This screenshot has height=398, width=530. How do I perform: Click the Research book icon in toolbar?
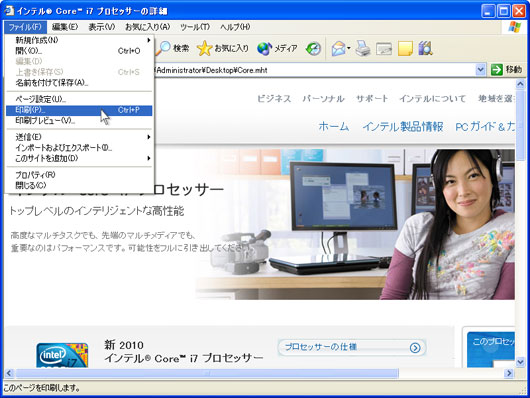click(425, 48)
